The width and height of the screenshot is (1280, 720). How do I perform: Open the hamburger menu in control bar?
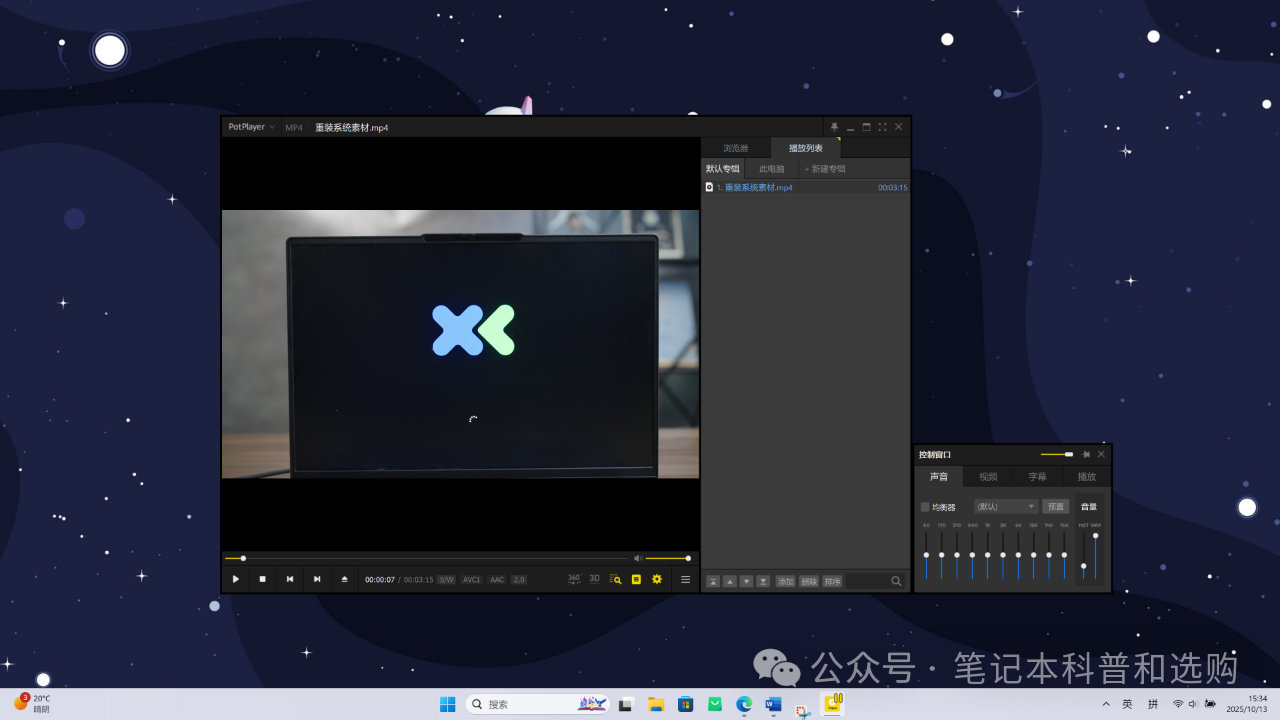685,579
